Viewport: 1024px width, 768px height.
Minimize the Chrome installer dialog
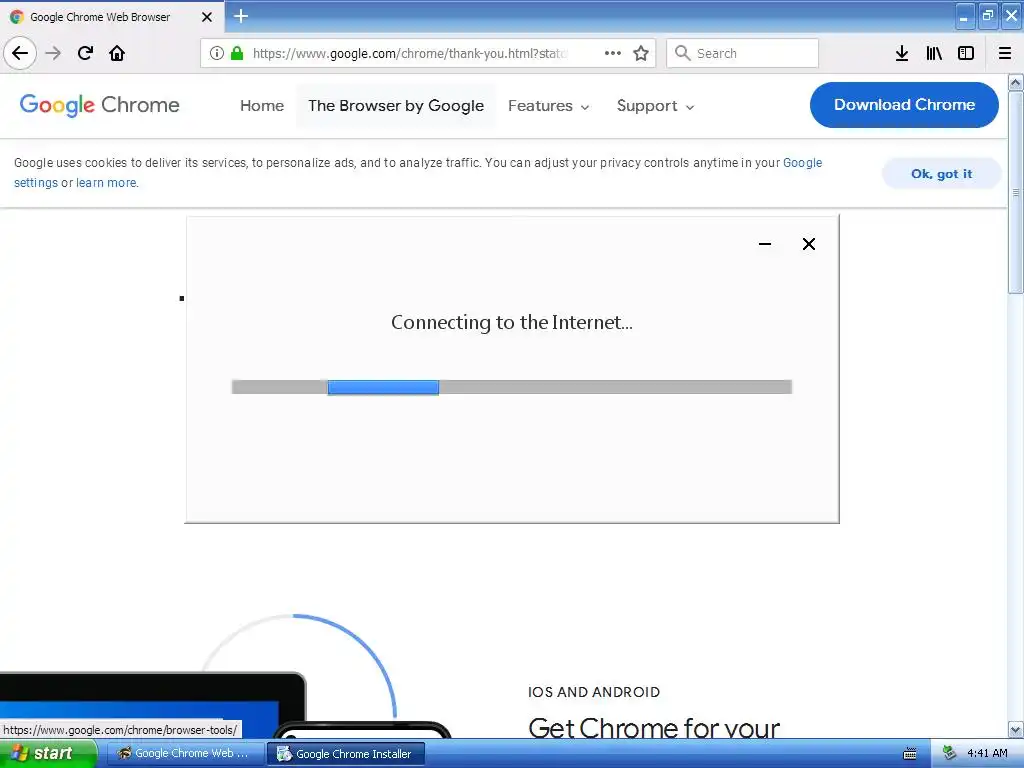765,244
